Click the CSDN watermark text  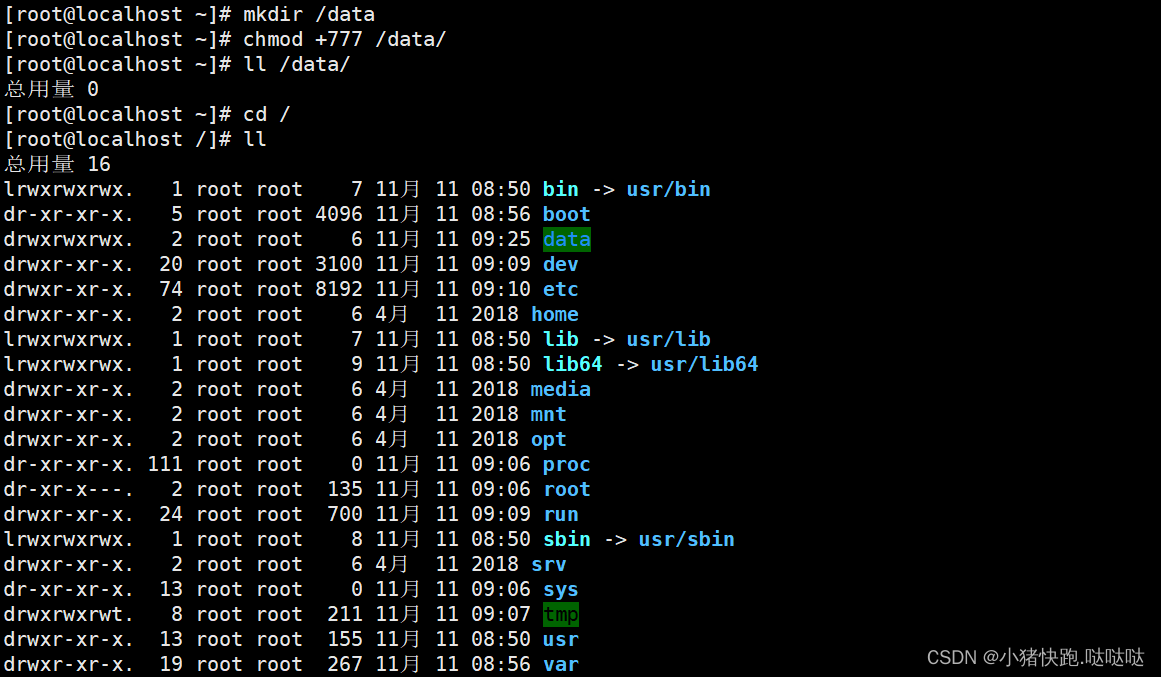[1035, 657]
